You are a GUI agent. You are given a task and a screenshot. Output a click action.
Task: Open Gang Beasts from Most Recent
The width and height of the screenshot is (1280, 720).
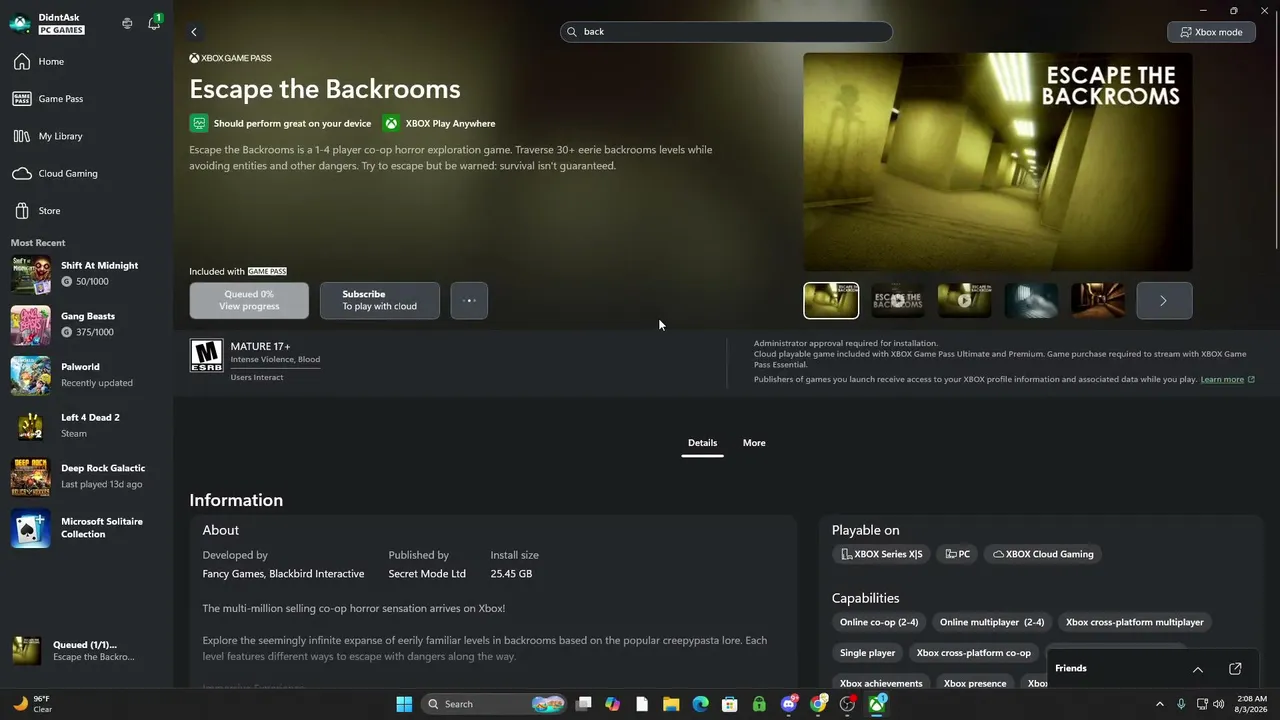pyautogui.click(x=86, y=324)
